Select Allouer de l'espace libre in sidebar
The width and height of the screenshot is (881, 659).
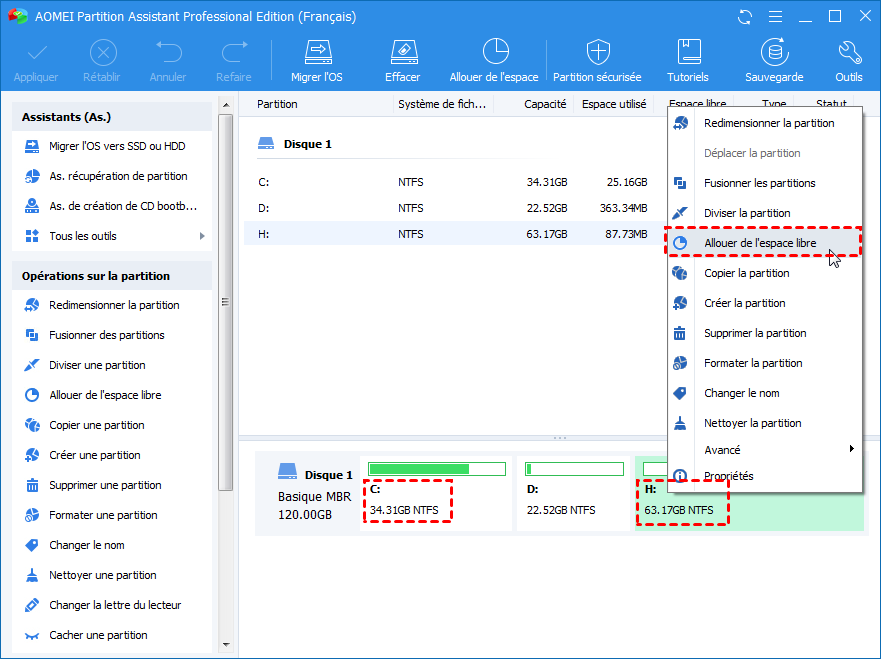point(112,395)
